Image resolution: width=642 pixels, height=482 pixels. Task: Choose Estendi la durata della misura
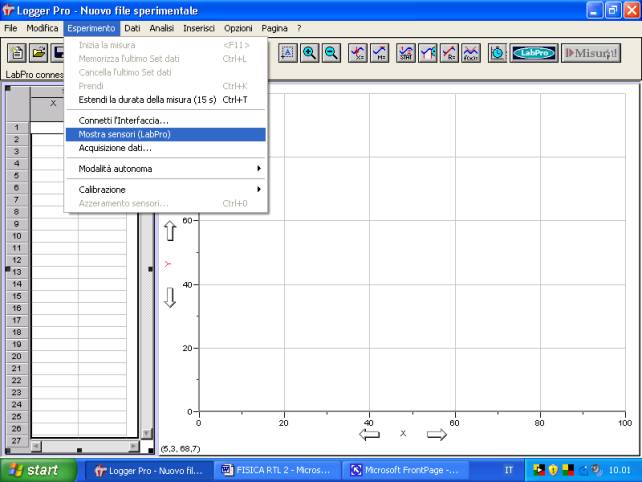pos(166,99)
